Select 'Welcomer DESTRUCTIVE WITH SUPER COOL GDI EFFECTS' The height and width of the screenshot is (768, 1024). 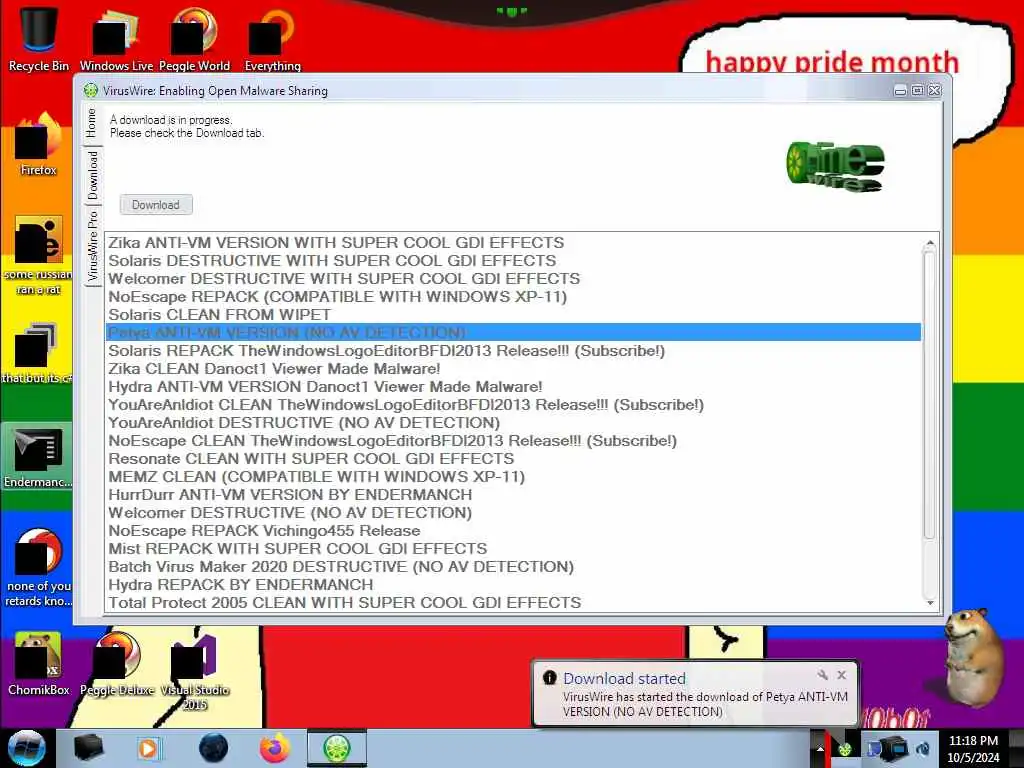(513, 278)
